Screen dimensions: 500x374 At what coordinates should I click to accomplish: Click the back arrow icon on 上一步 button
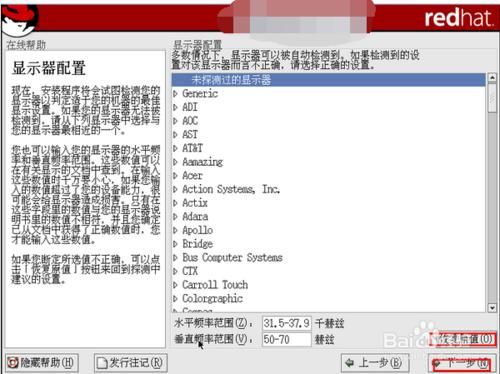point(350,363)
